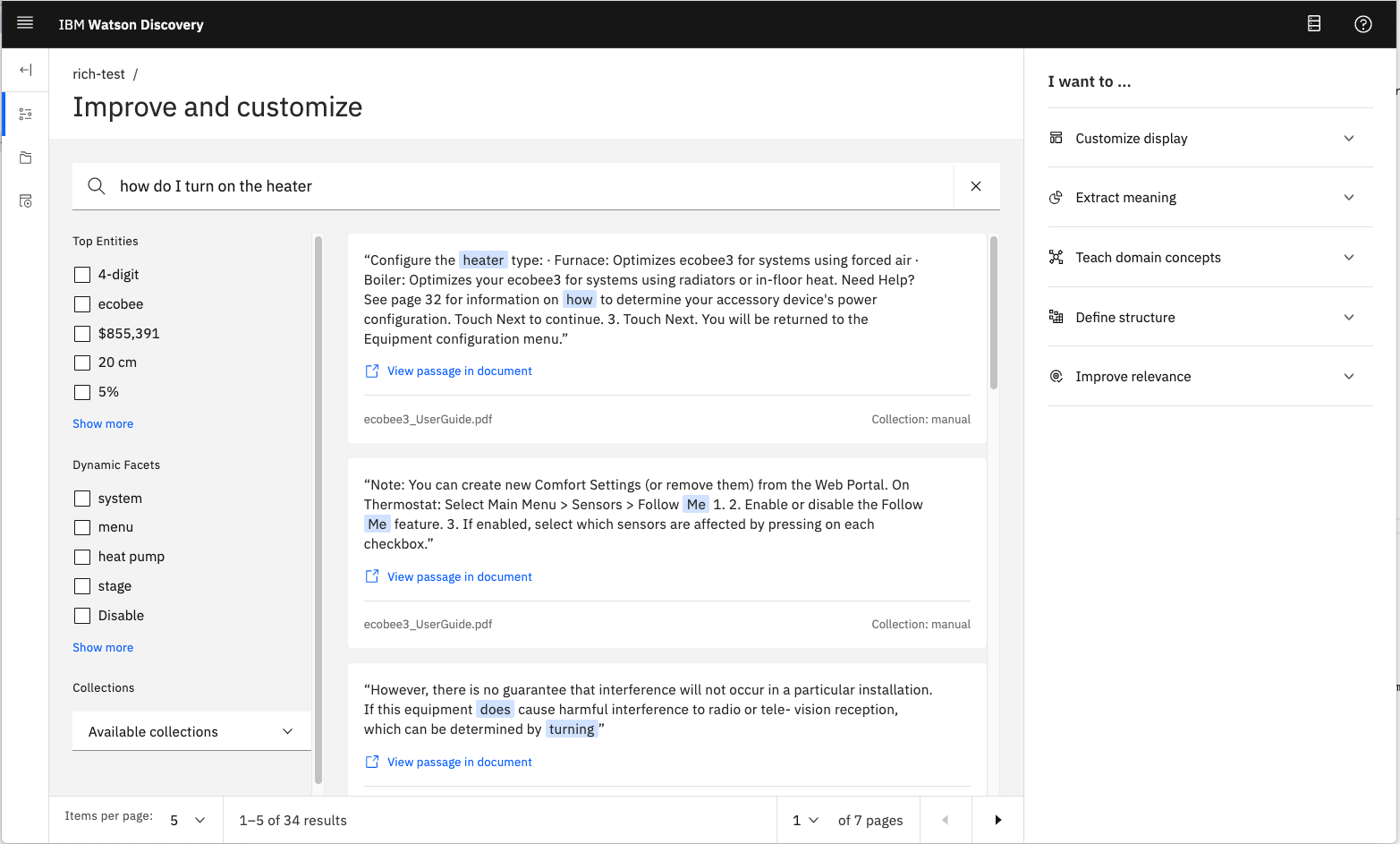Check the system facet checkbox
The width and height of the screenshot is (1400, 844).
[82, 499]
